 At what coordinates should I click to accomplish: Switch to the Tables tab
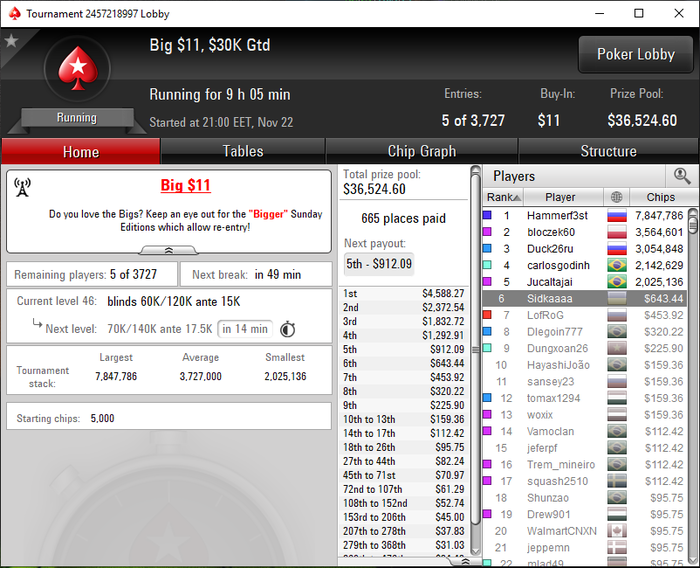(x=243, y=151)
